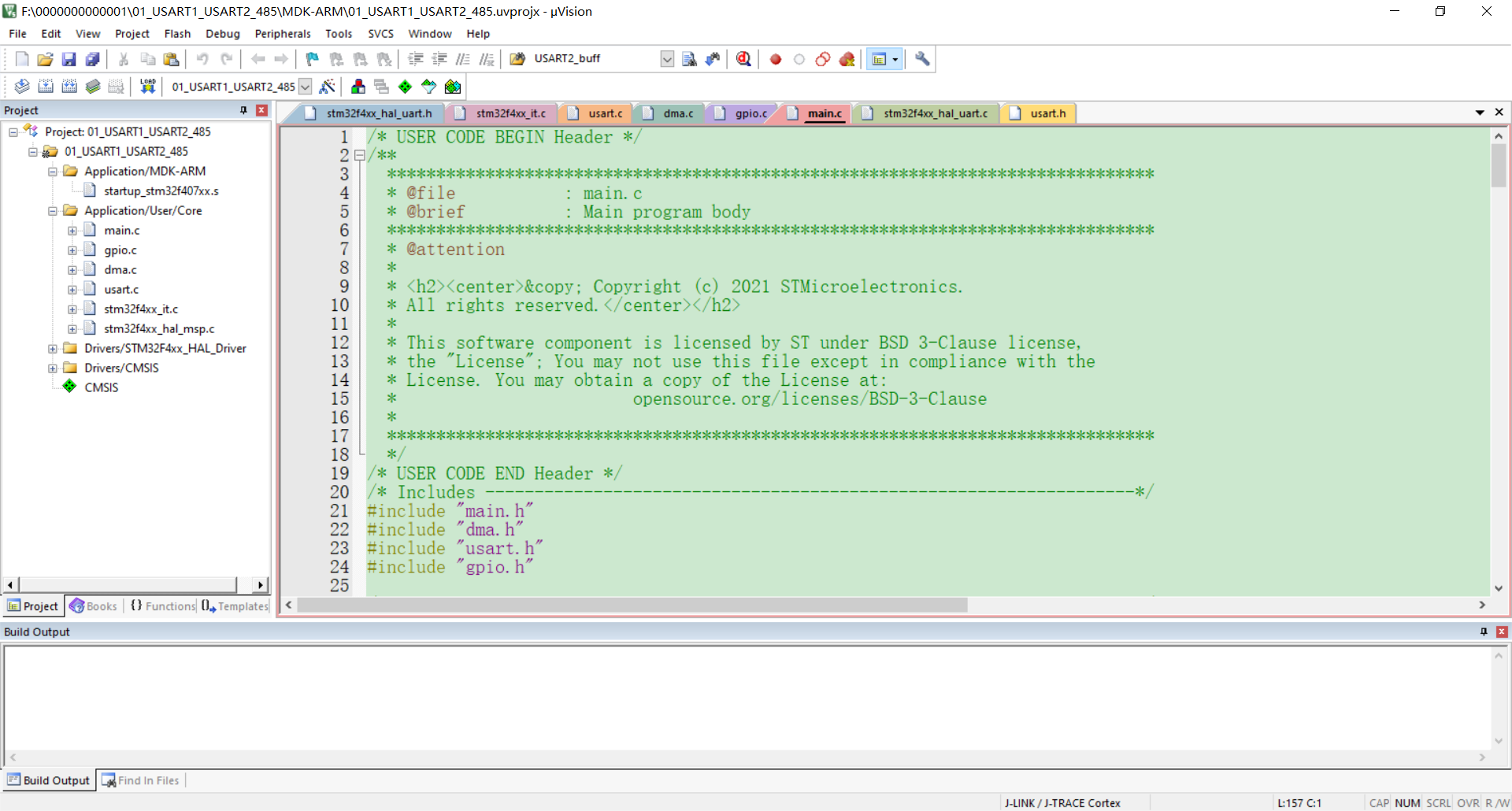Expand the Drivers/STM32F4xx_HAL_Driver folder

[53, 348]
